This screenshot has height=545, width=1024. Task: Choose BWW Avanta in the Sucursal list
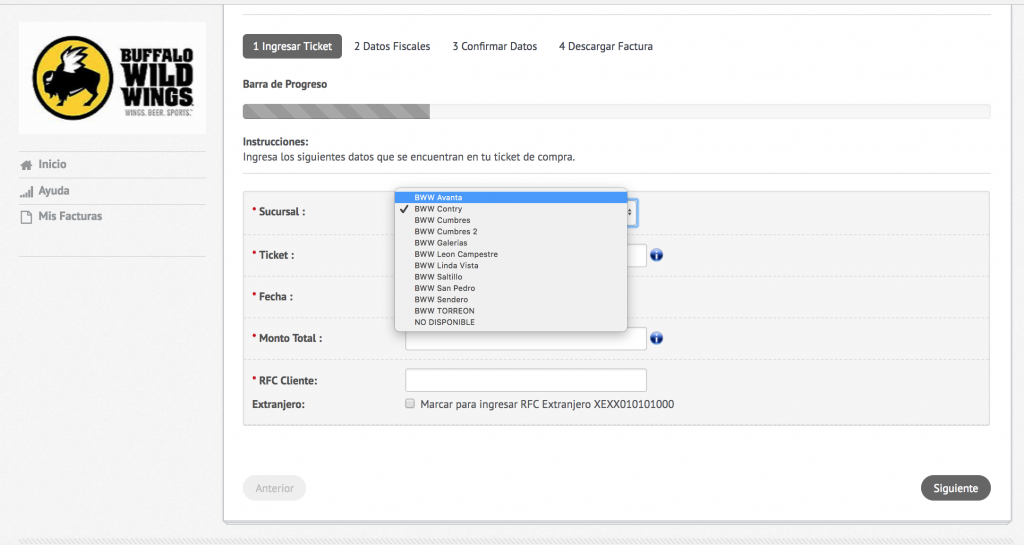coord(511,197)
